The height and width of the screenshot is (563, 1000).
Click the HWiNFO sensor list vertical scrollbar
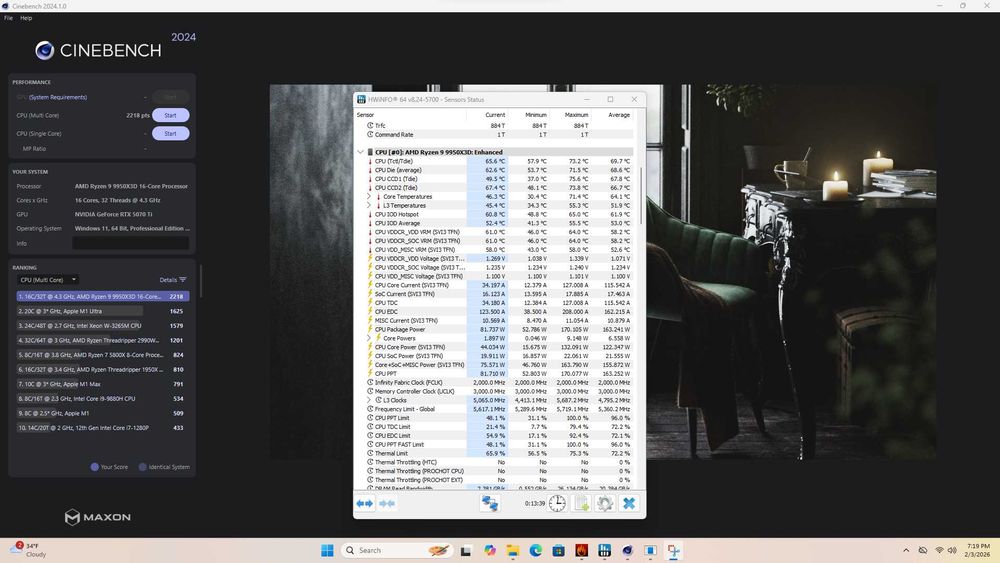click(641, 196)
